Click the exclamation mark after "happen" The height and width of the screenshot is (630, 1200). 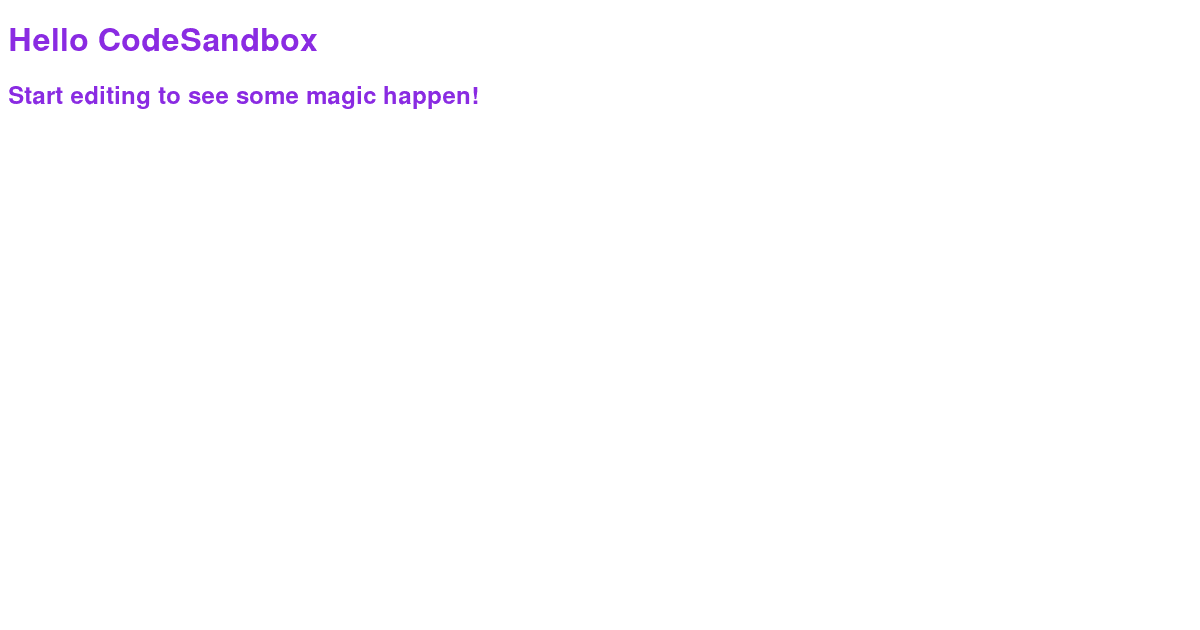coord(475,96)
